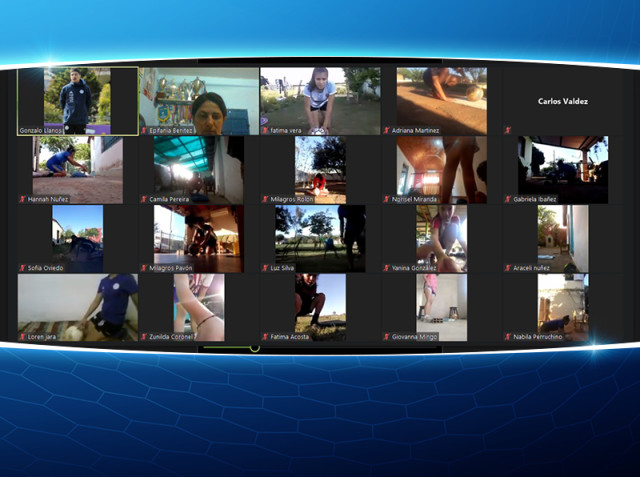Select Hannah Nuñez's video tile
Image resolution: width=640 pixels, height=477 pixels.
[78, 170]
